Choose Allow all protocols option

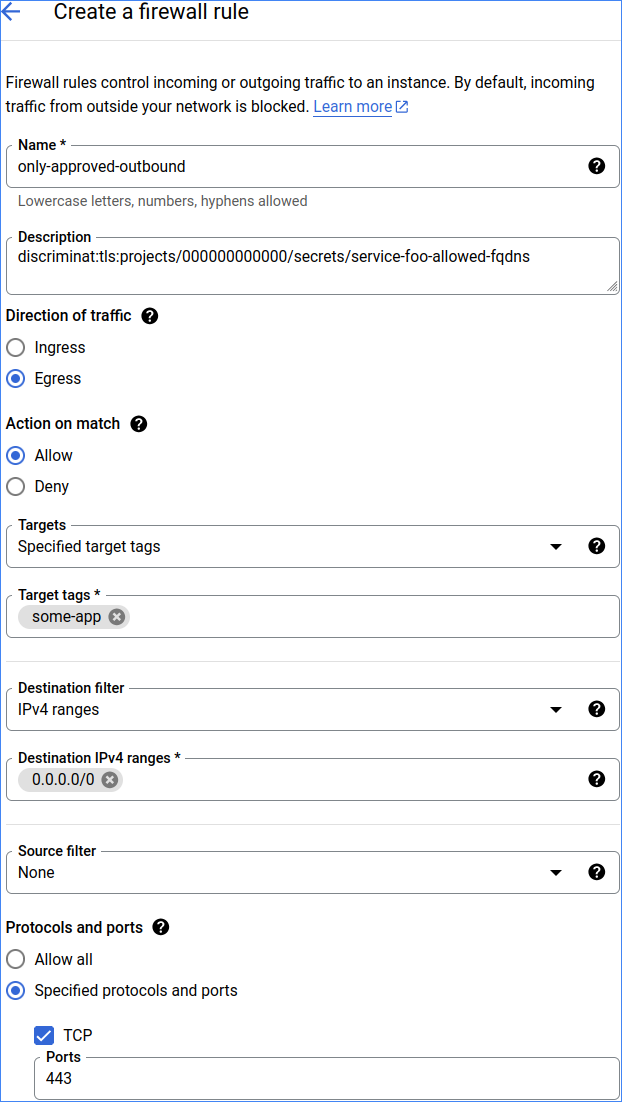16,960
